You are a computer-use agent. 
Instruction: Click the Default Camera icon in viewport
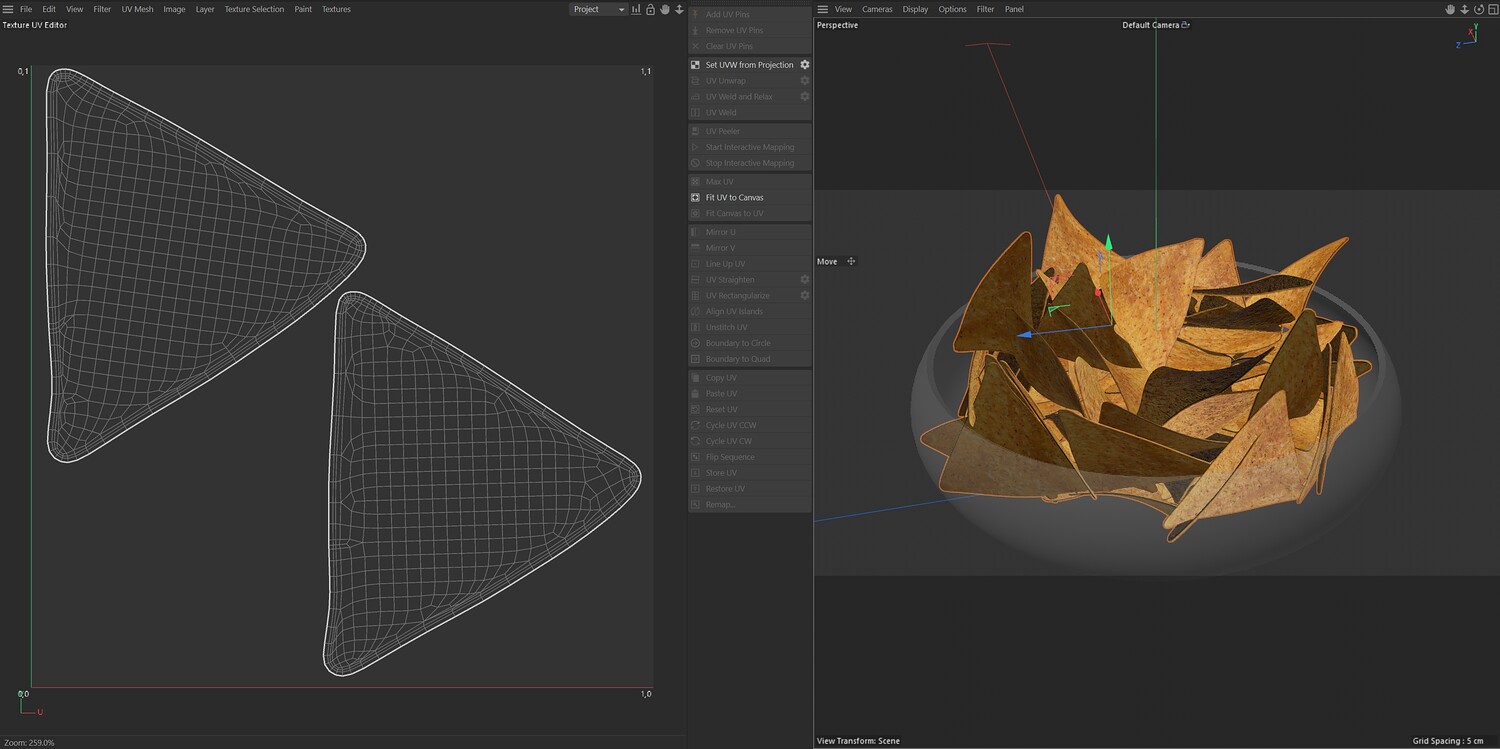click(x=1186, y=25)
